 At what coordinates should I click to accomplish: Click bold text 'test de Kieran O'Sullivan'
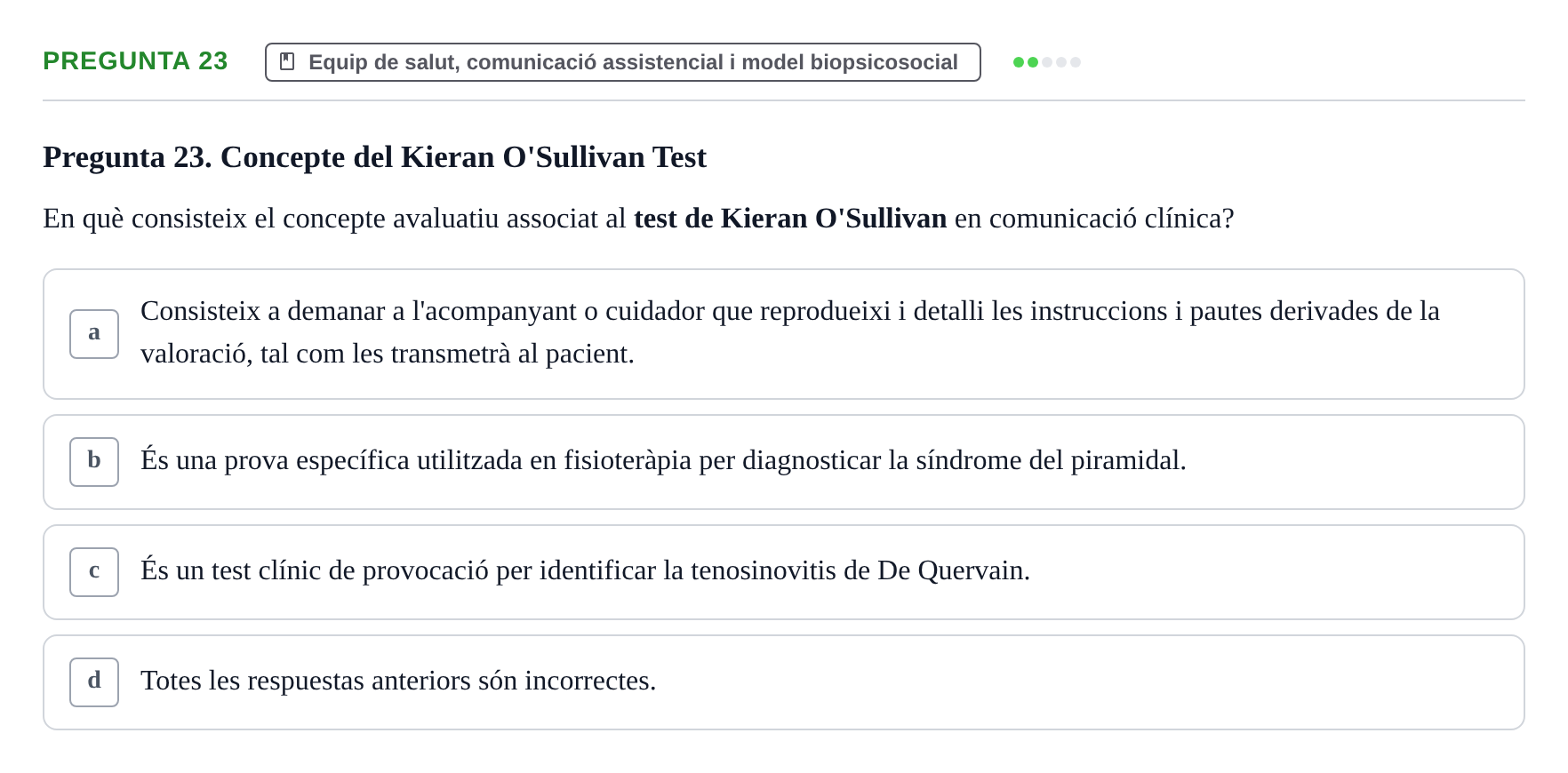[790, 219]
